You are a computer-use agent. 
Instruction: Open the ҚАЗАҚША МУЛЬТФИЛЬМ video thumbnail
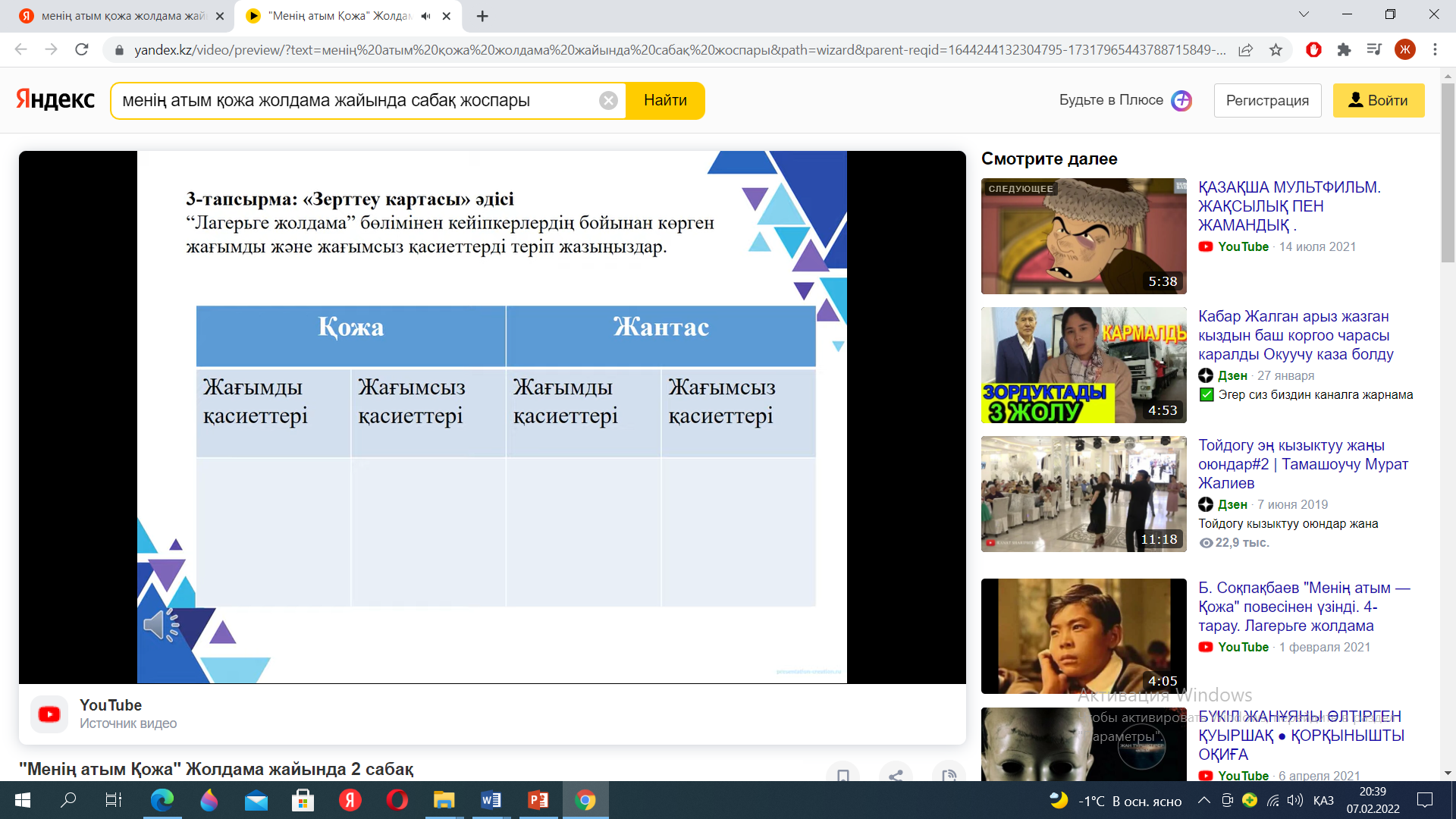(1083, 236)
